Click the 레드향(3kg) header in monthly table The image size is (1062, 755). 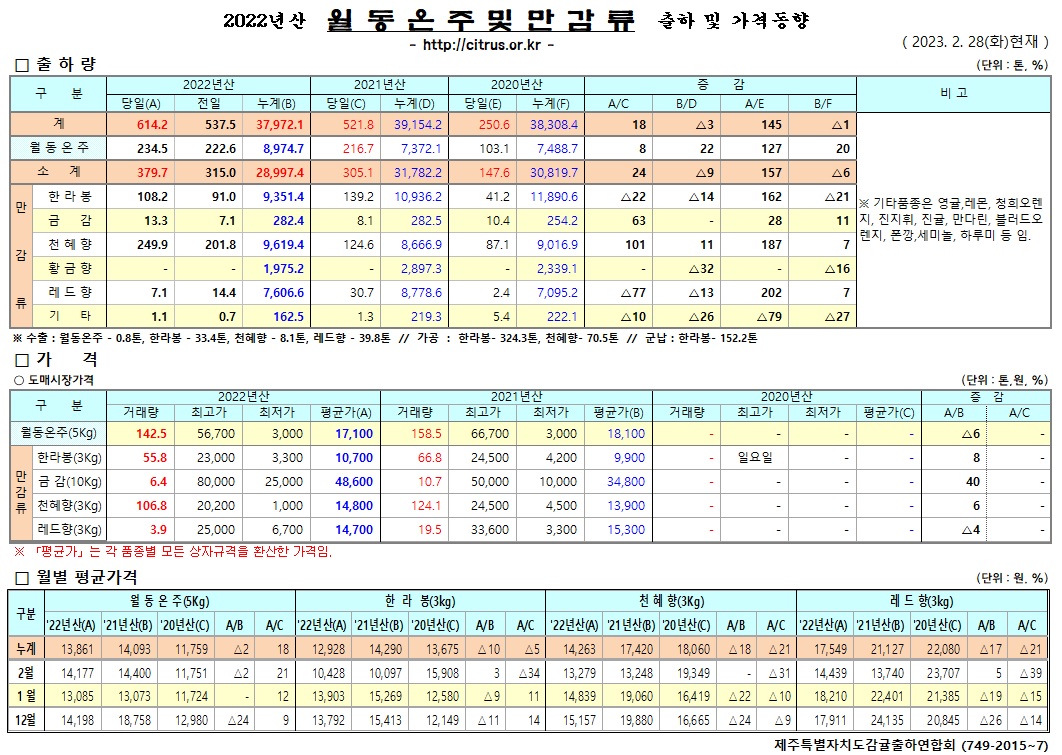(x=922, y=600)
